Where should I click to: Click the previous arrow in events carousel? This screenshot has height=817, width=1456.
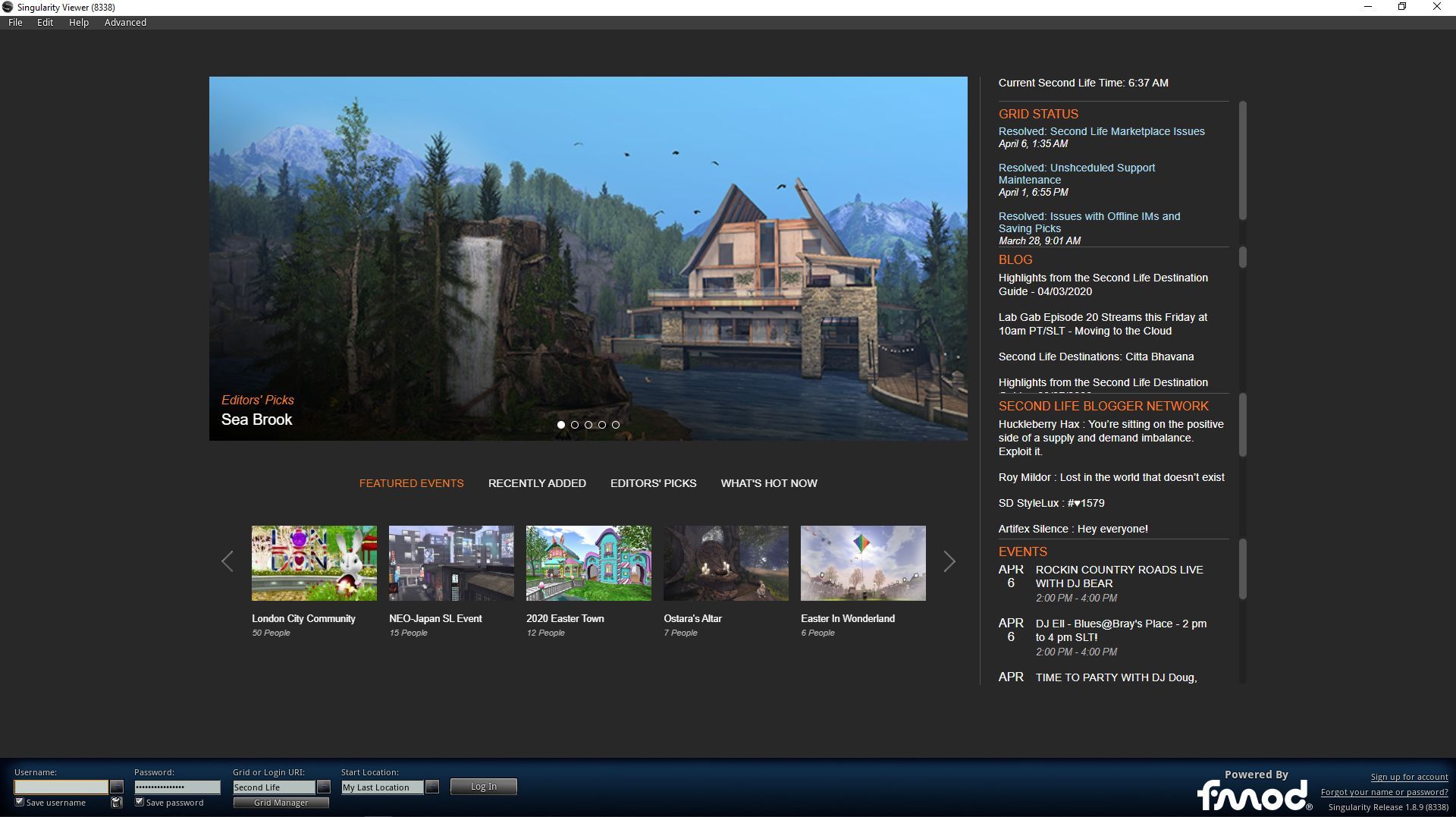point(227,562)
